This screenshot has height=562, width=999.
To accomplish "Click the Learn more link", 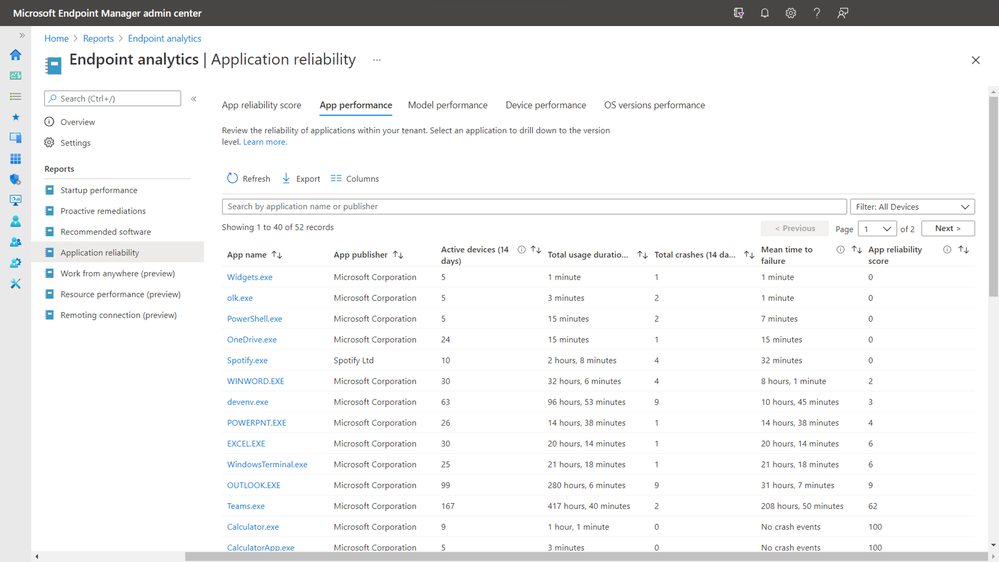I will (x=265, y=142).
